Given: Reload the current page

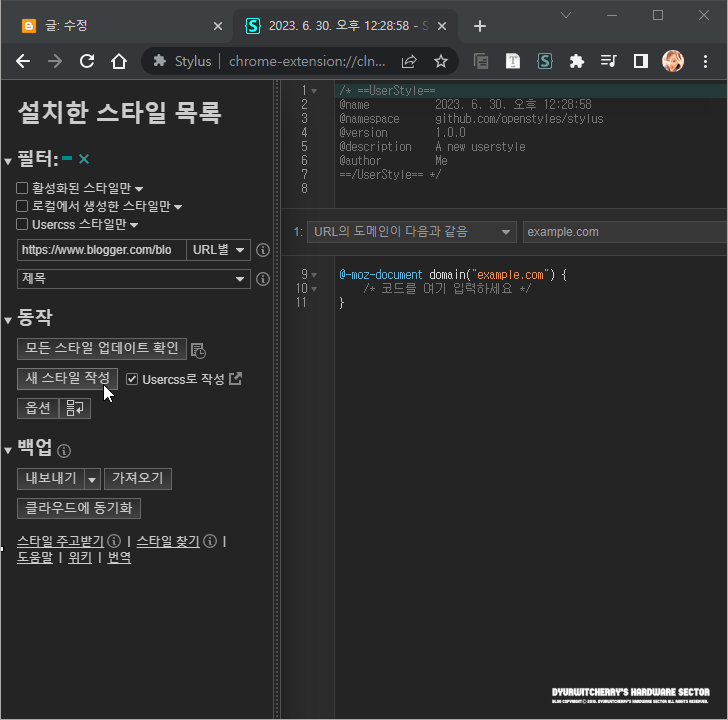Looking at the screenshot, I should click(x=87, y=61).
